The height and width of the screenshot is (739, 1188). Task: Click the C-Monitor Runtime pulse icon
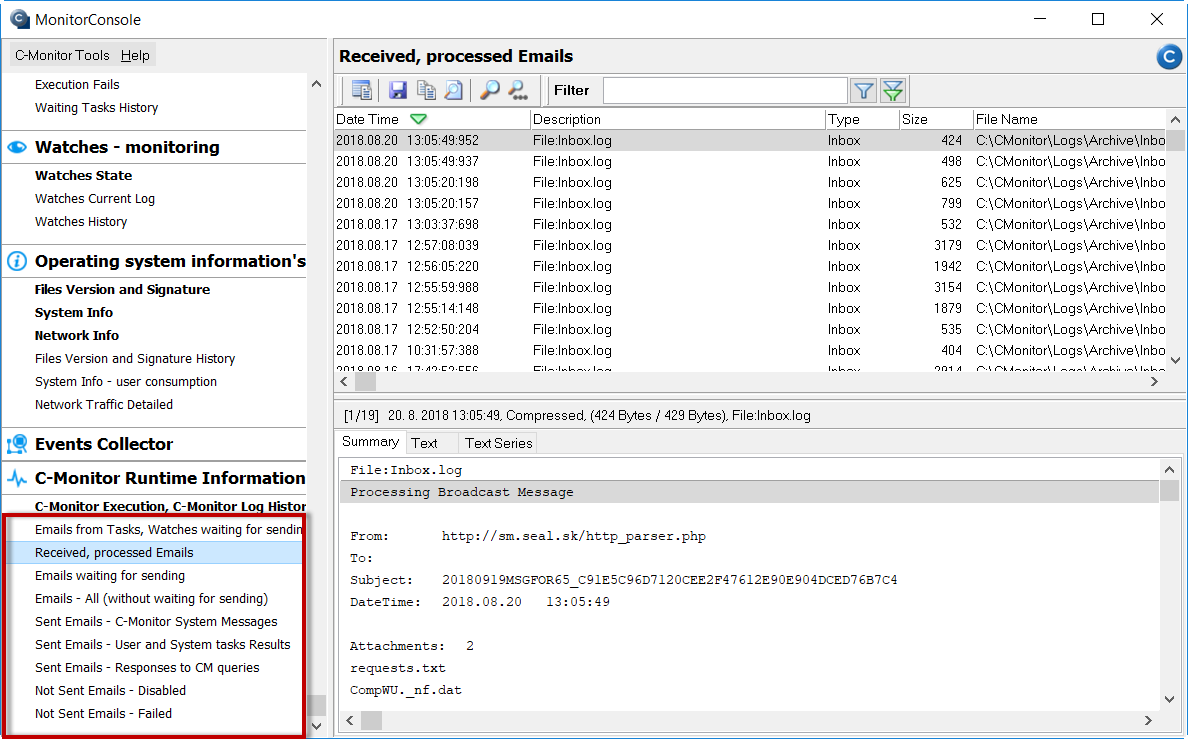(x=17, y=478)
